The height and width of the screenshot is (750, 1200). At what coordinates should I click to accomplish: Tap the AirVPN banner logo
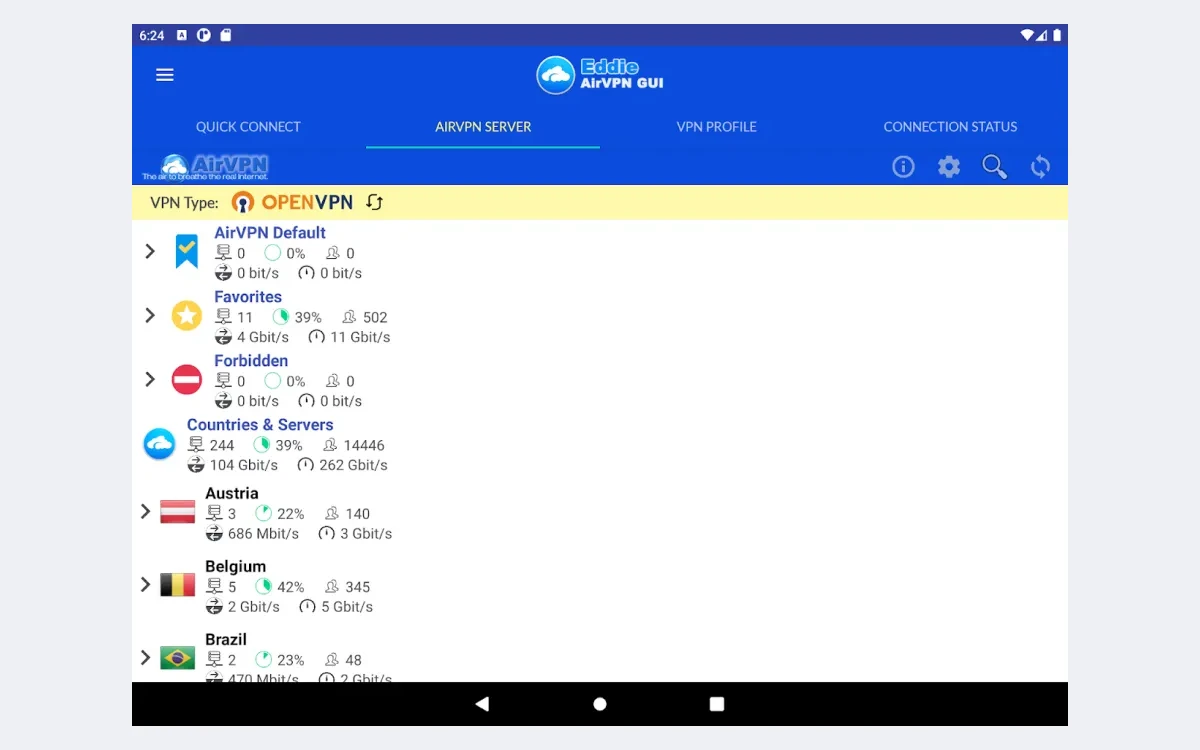pos(205,167)
